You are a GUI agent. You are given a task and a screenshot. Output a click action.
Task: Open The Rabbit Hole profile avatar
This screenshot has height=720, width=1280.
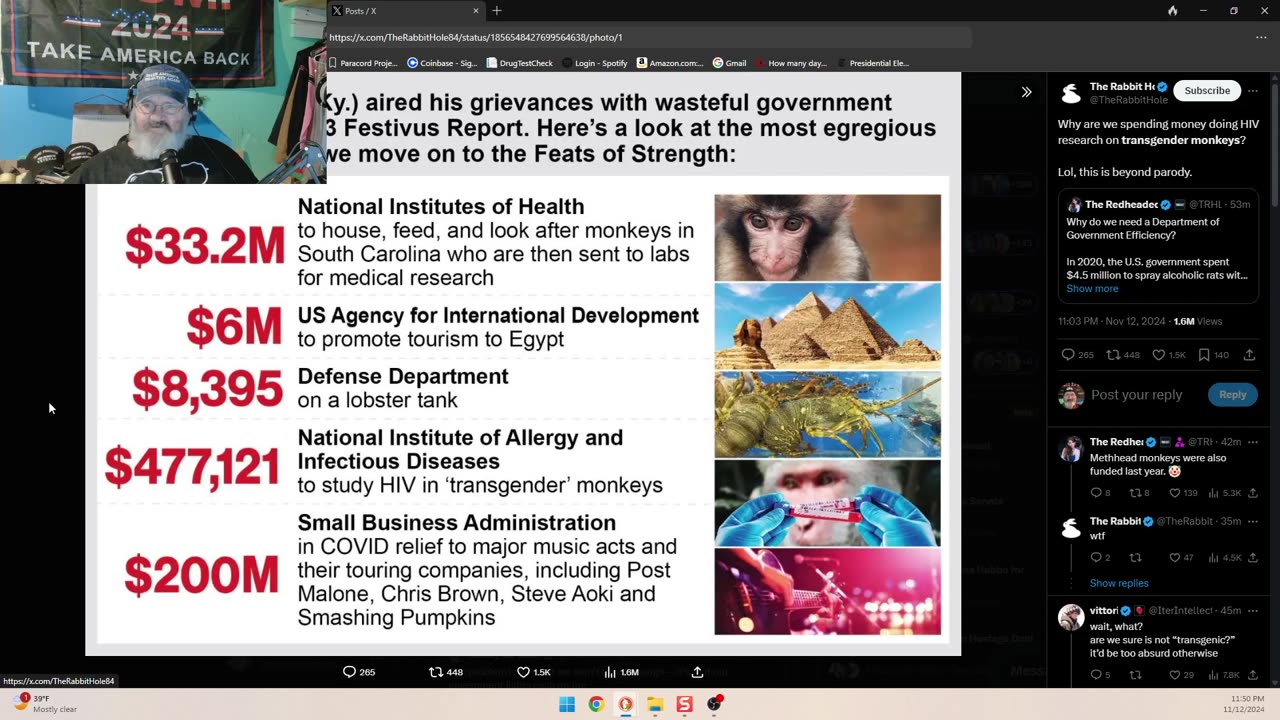(1071, 93)
